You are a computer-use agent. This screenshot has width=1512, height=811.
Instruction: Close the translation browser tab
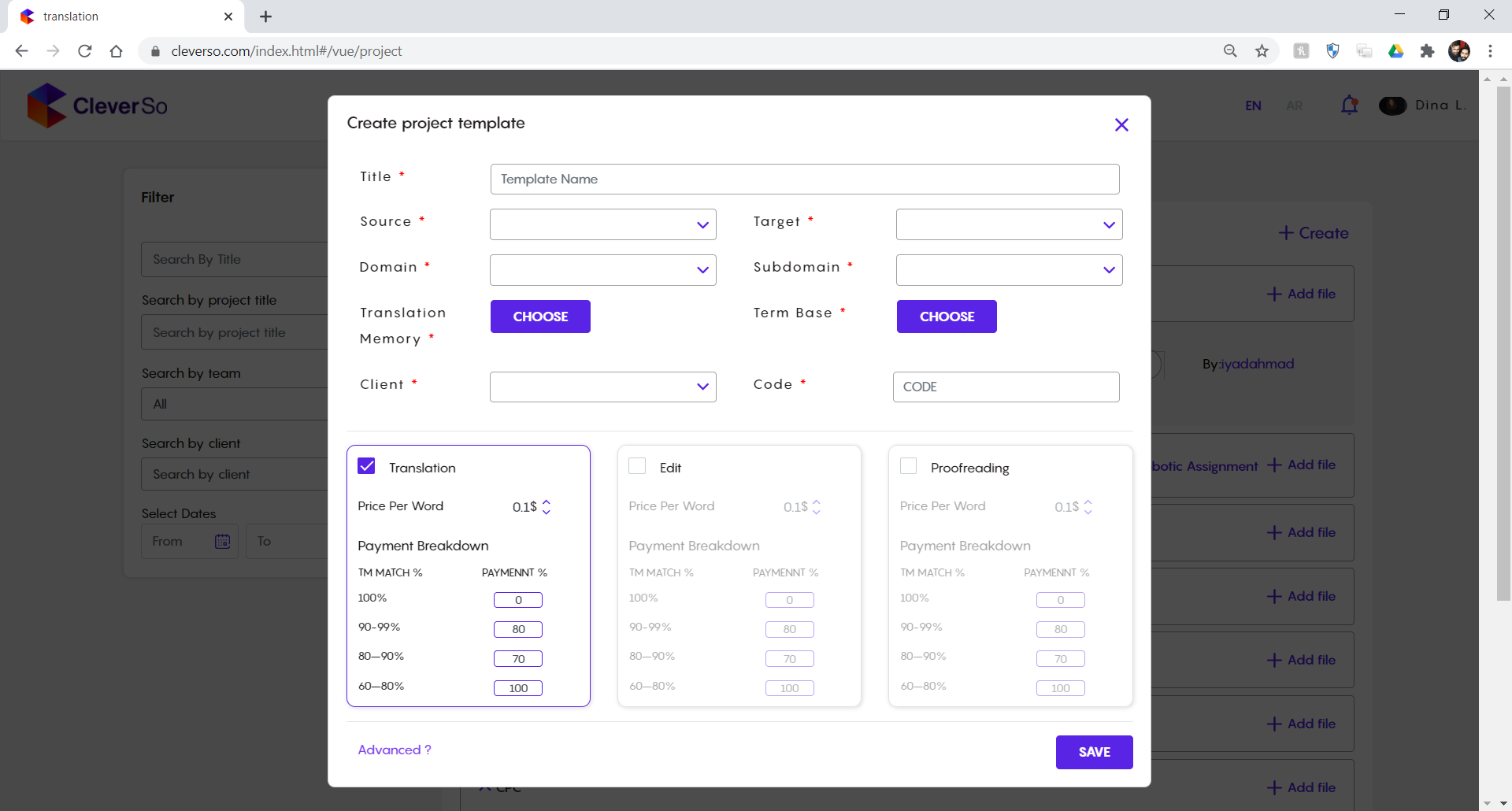click(228, 17)
